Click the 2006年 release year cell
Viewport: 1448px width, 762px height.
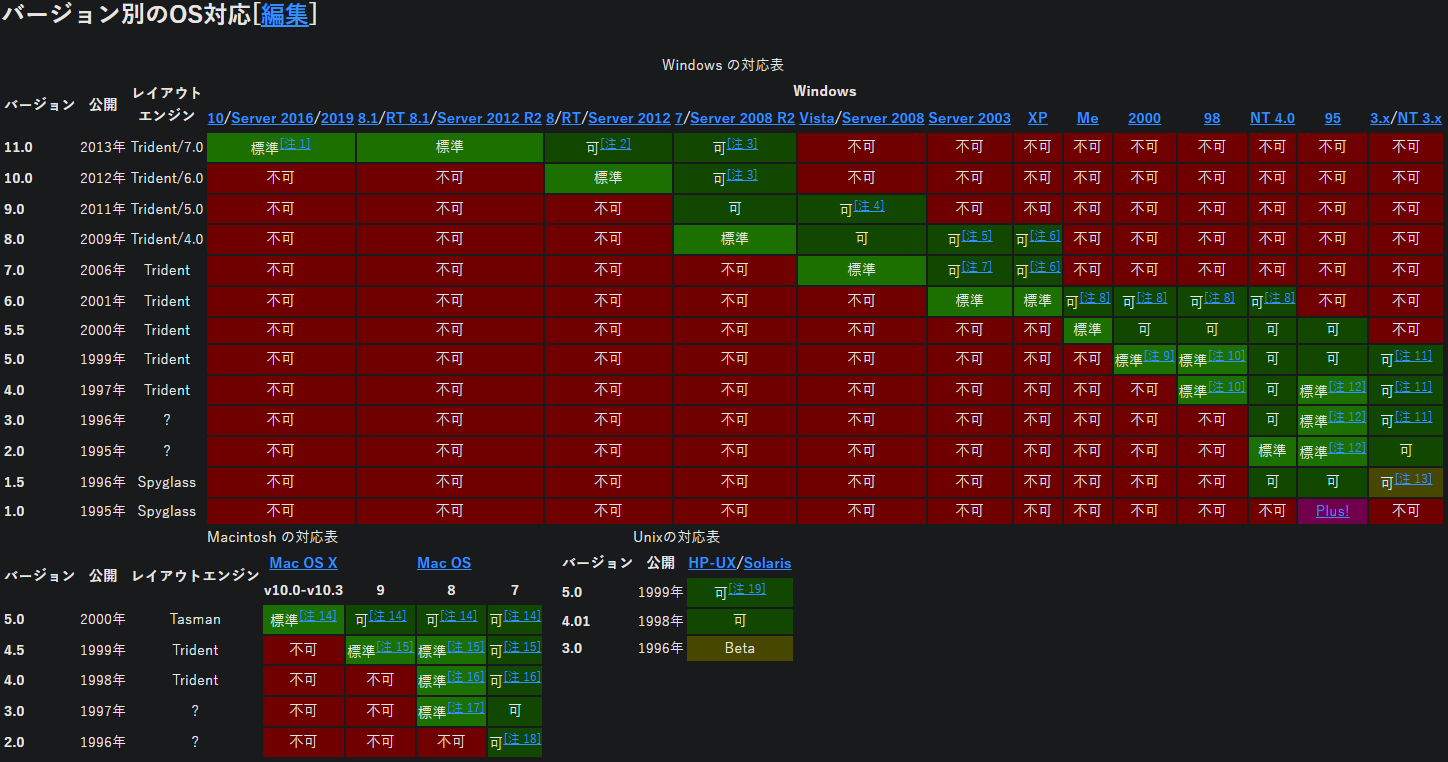pyautogui.click(x=103, y=270)
